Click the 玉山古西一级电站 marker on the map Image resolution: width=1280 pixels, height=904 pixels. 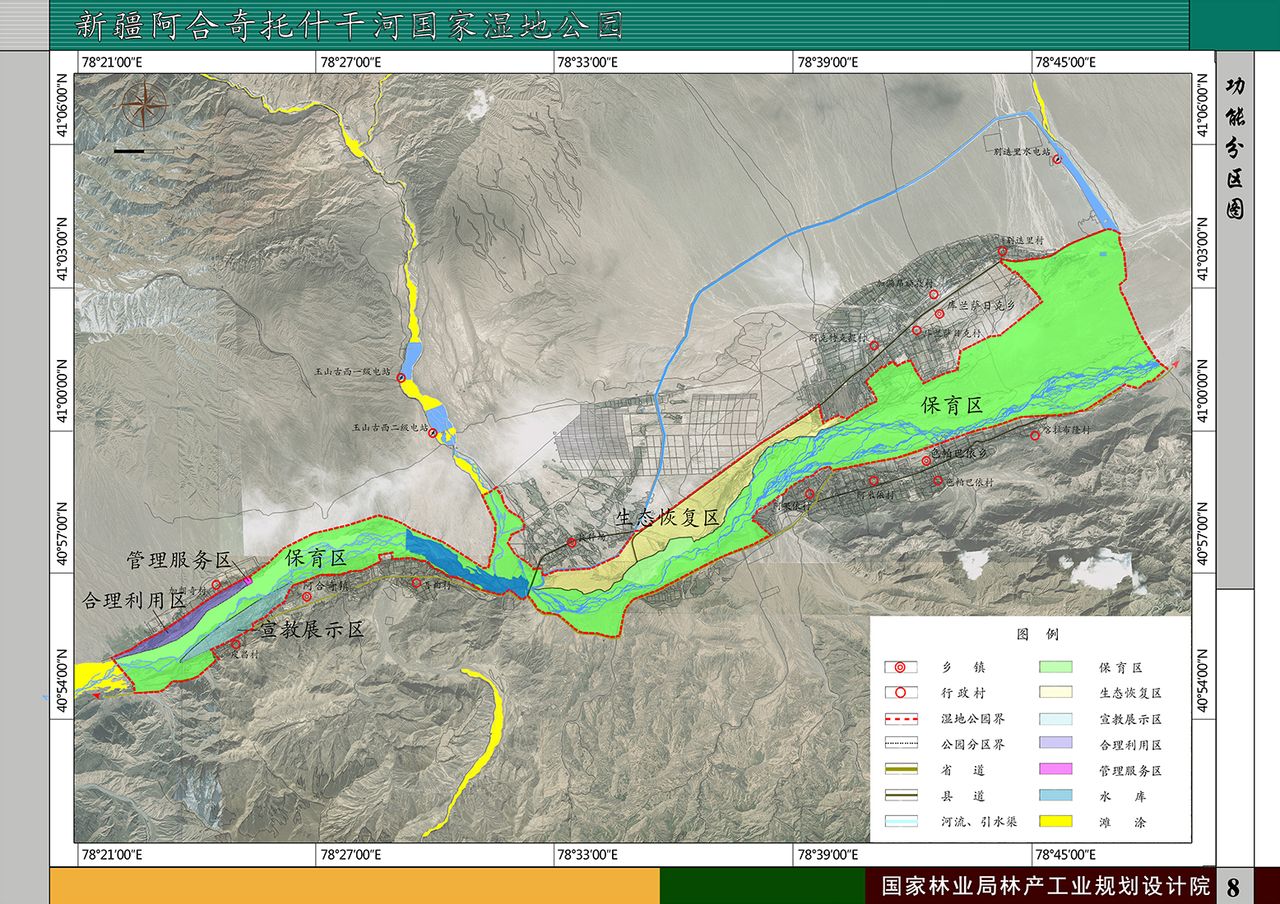401,378
